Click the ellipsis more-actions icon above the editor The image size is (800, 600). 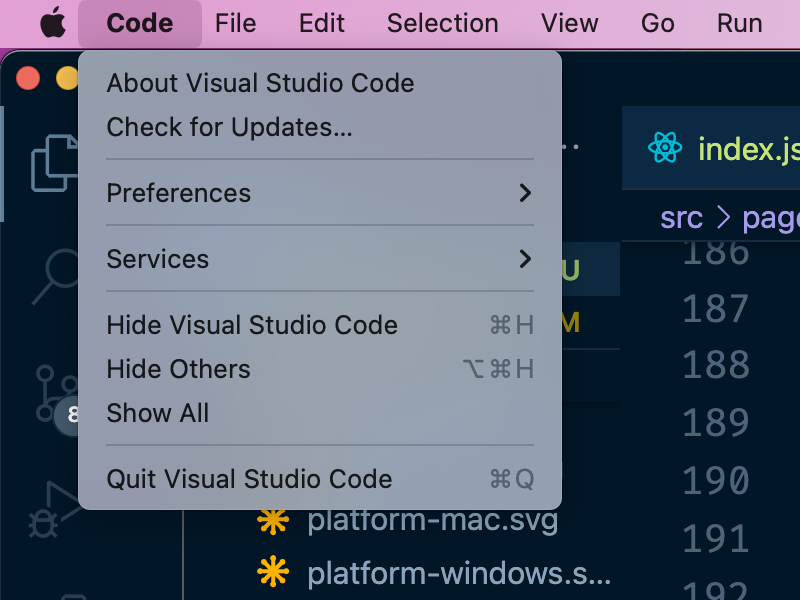570,148
